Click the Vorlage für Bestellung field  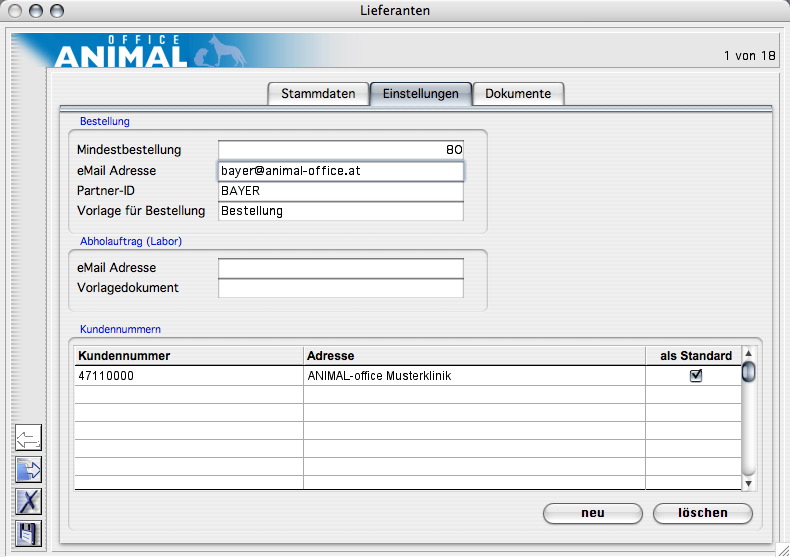340,211
